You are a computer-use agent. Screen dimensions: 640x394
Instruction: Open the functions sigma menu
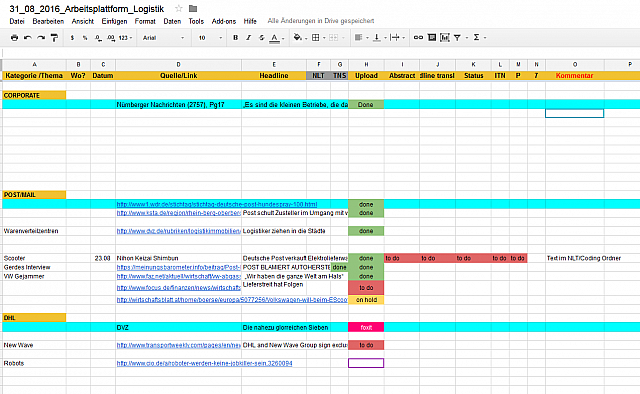point(479,38)
